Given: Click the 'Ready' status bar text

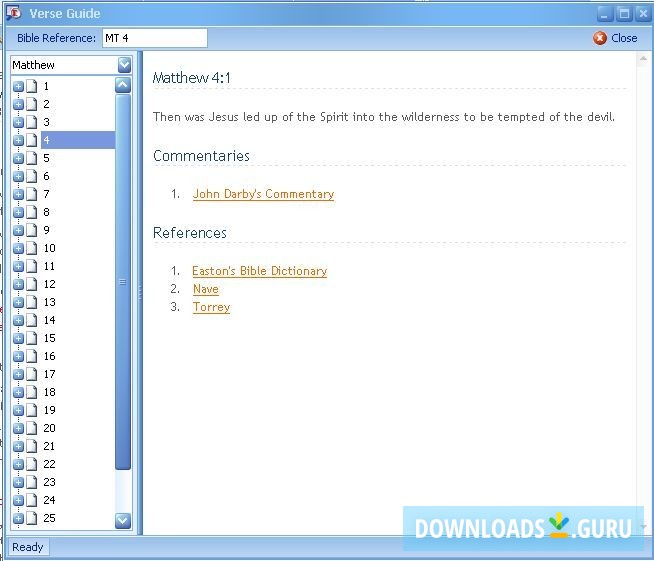Looking at the screenshot, I should (x=28, y=547).
